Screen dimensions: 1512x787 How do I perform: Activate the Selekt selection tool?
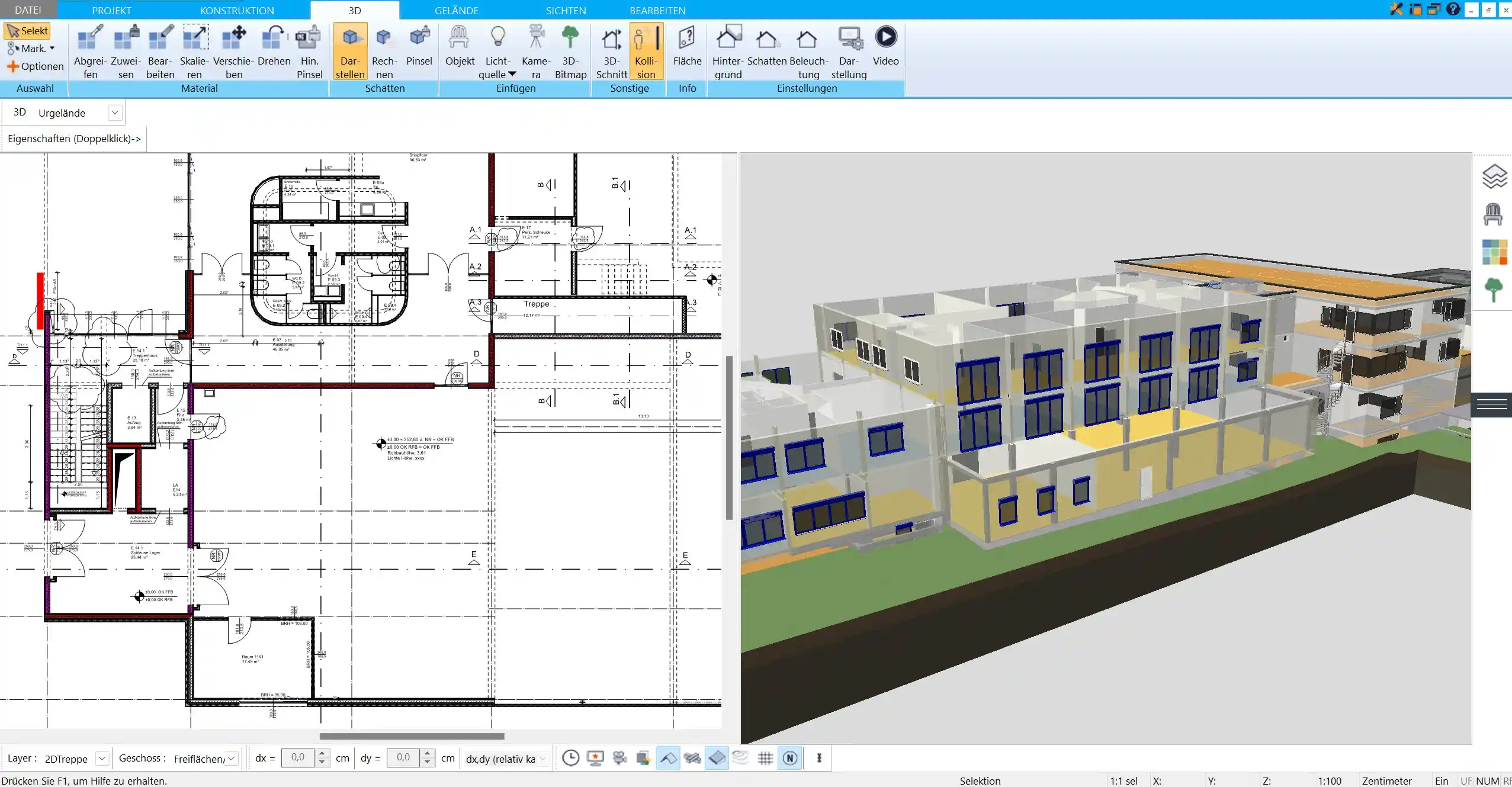click(28, 31)
